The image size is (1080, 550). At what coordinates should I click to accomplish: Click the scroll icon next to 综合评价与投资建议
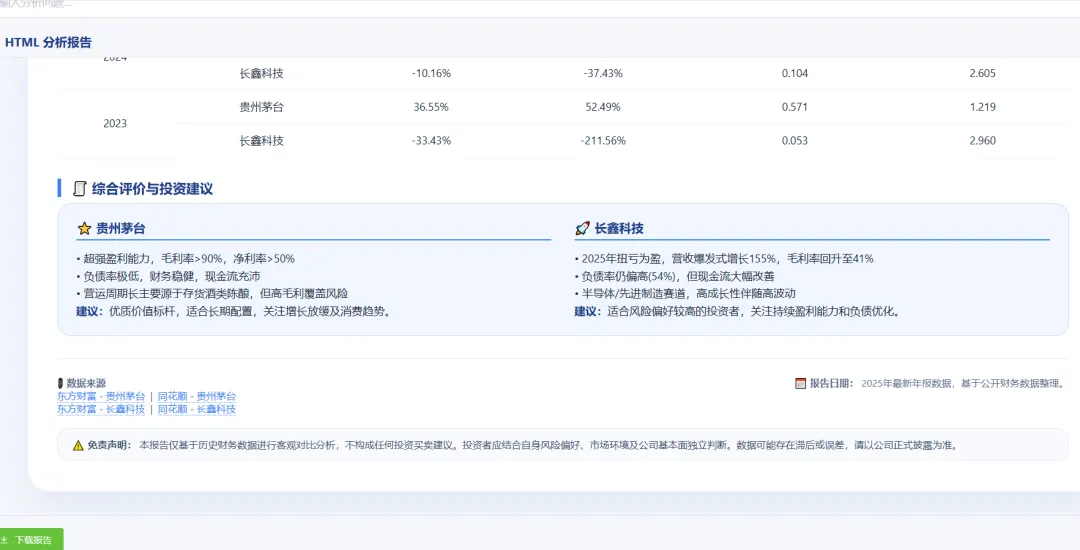tap(79, 188)
